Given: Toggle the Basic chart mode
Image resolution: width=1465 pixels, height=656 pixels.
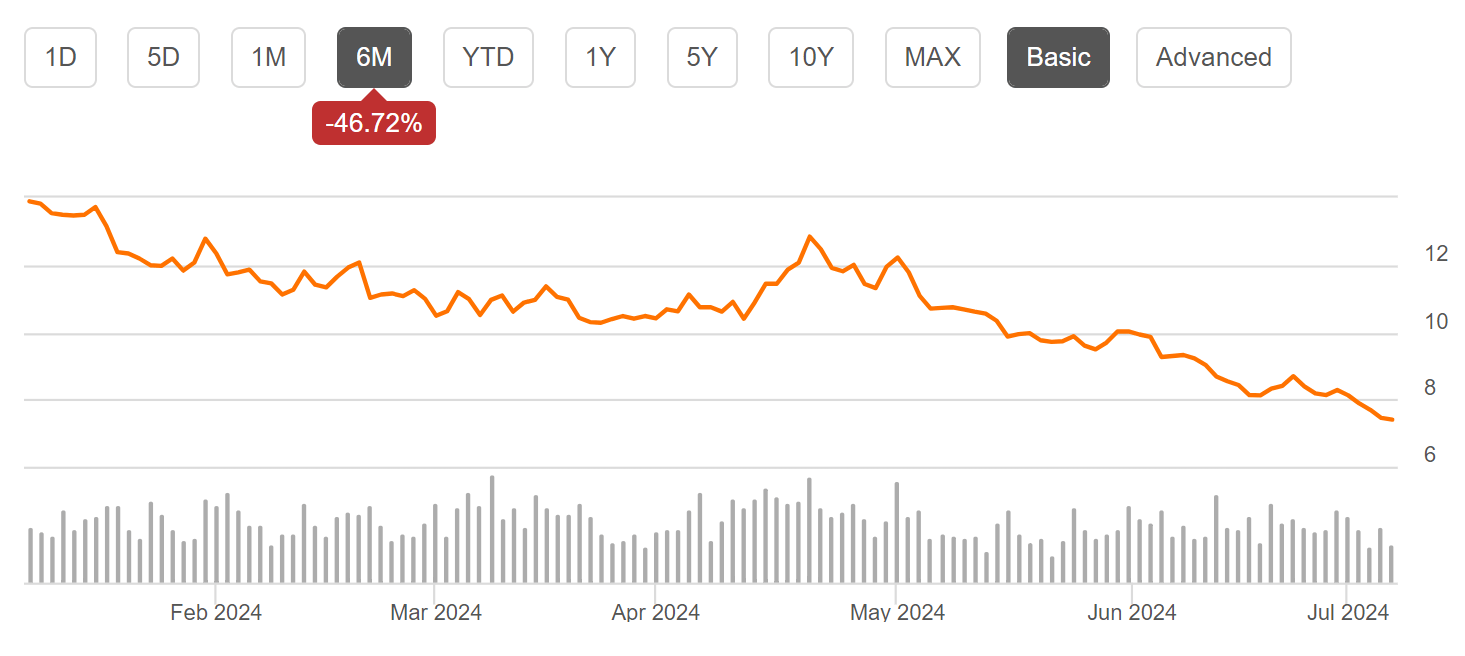Looking at the screenshot, I should 1058,57.
